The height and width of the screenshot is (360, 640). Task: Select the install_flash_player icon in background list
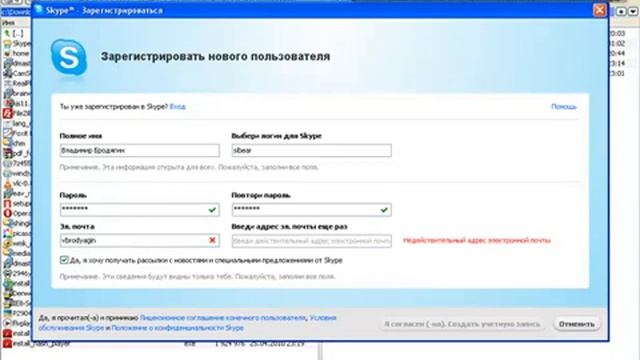click(x=7, y=343)
